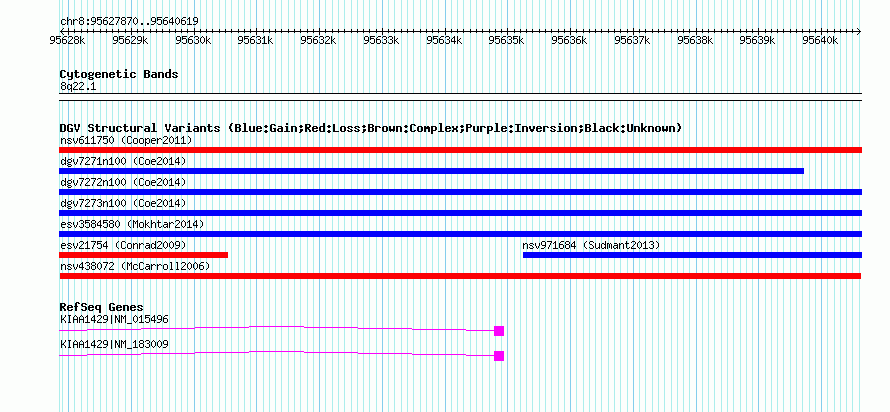890x412 pixels.
Task: Select the NM_015496 magenta exon box
Action: pyautogui.click(x=499, y=331)
